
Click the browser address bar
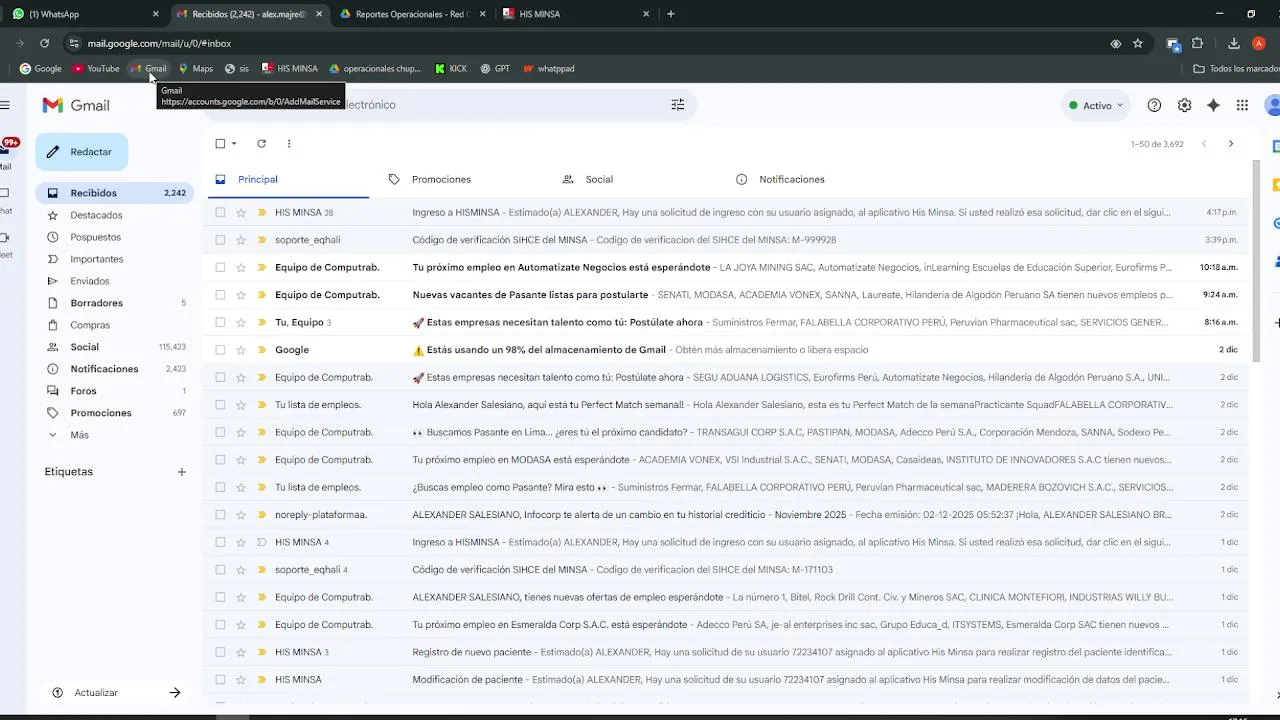590,43
